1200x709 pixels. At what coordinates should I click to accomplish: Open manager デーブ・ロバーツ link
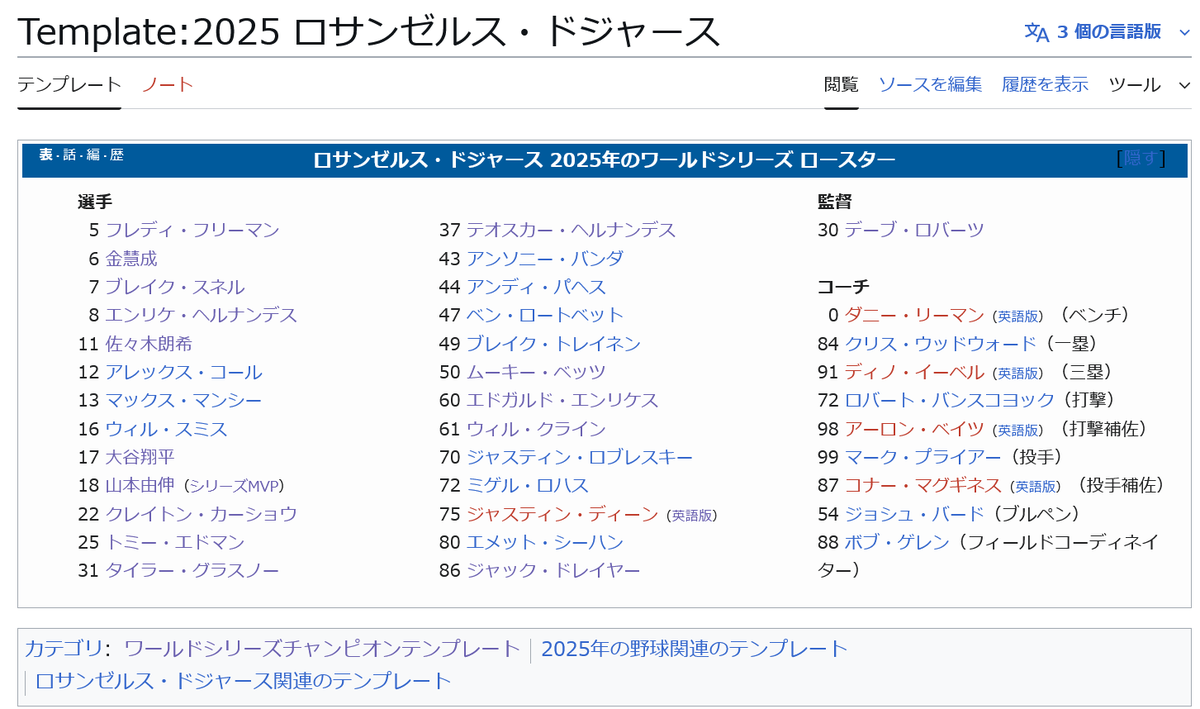tap(914, 230)
